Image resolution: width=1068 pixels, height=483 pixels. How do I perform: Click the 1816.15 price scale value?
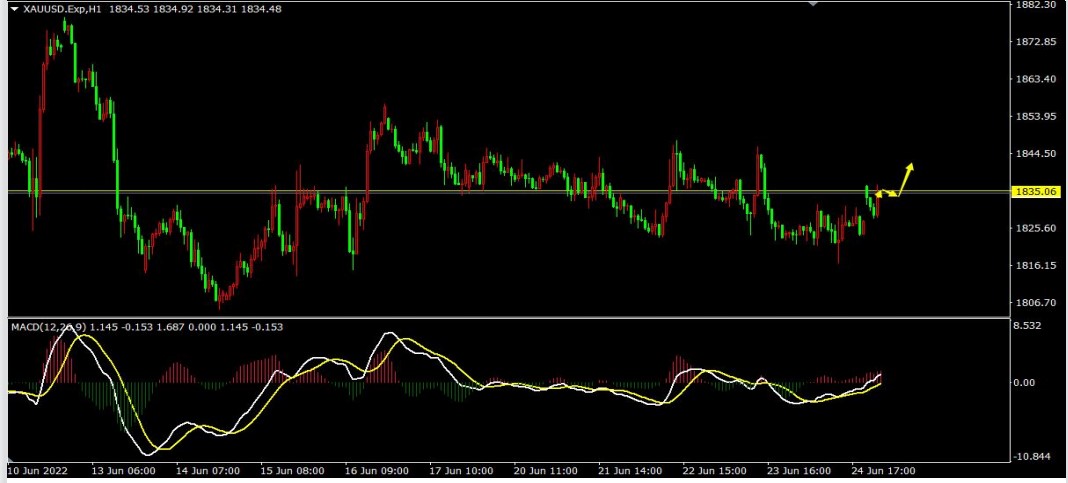pos(1035,266)
